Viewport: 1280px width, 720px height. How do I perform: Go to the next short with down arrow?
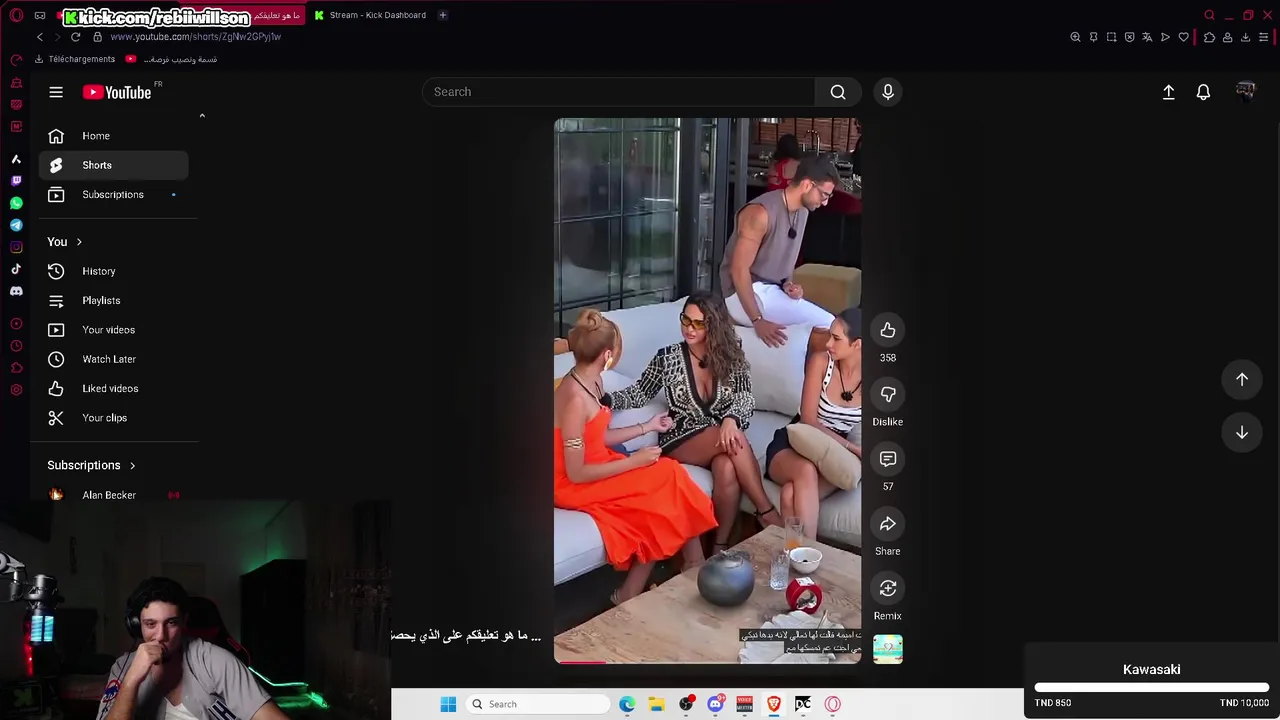pos(1242,432)
